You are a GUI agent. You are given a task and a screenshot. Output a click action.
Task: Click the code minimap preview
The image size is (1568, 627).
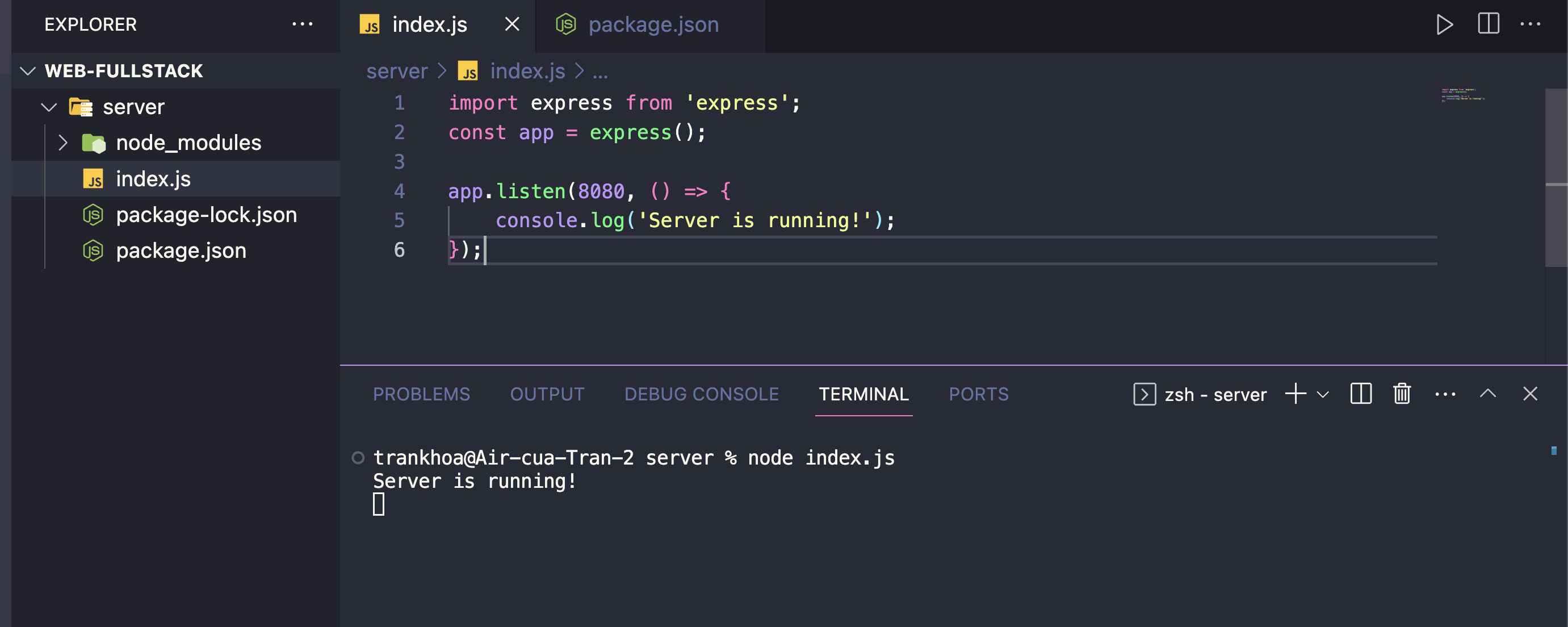click(1462, 95)
